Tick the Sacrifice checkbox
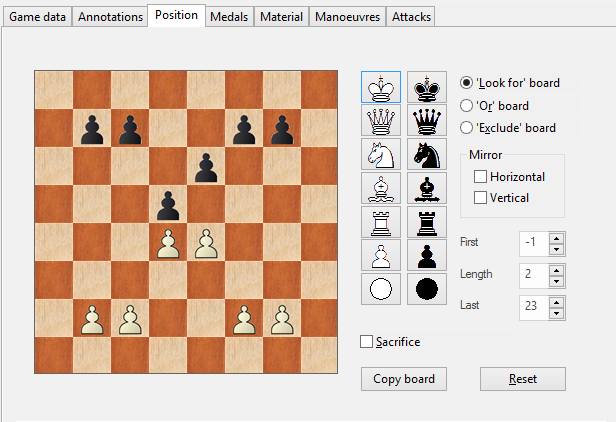The height and width of the screenshot is (422, 616). 367,342
